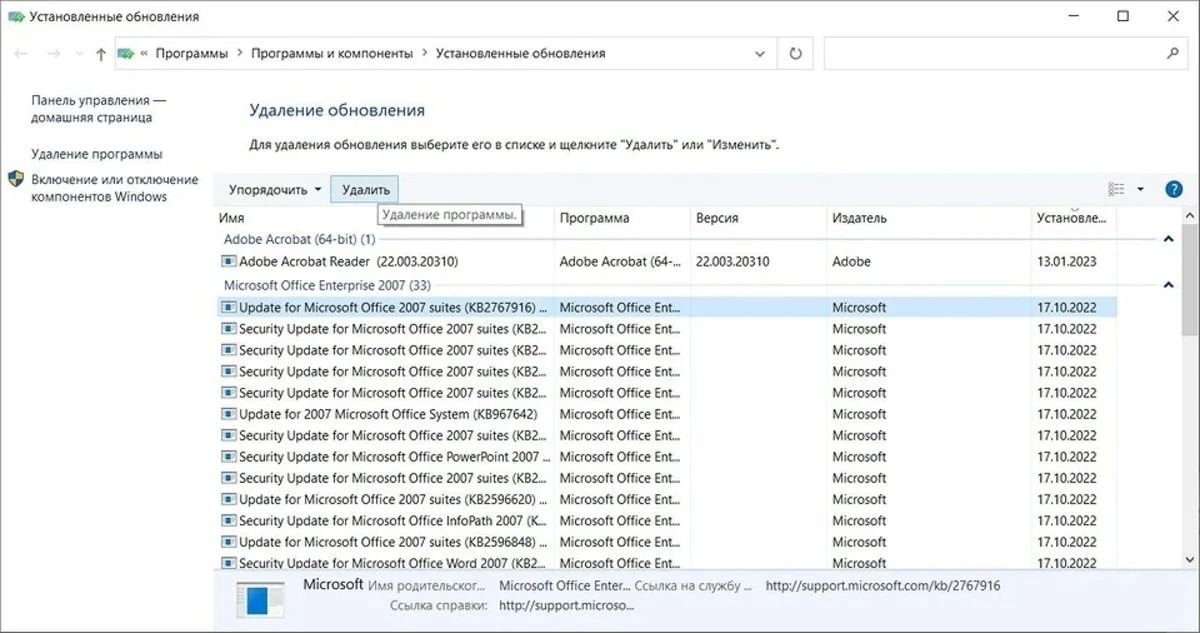The image size is (1200, 633).
Task: Refresh the installed updates list
Action: coord(795,53)
